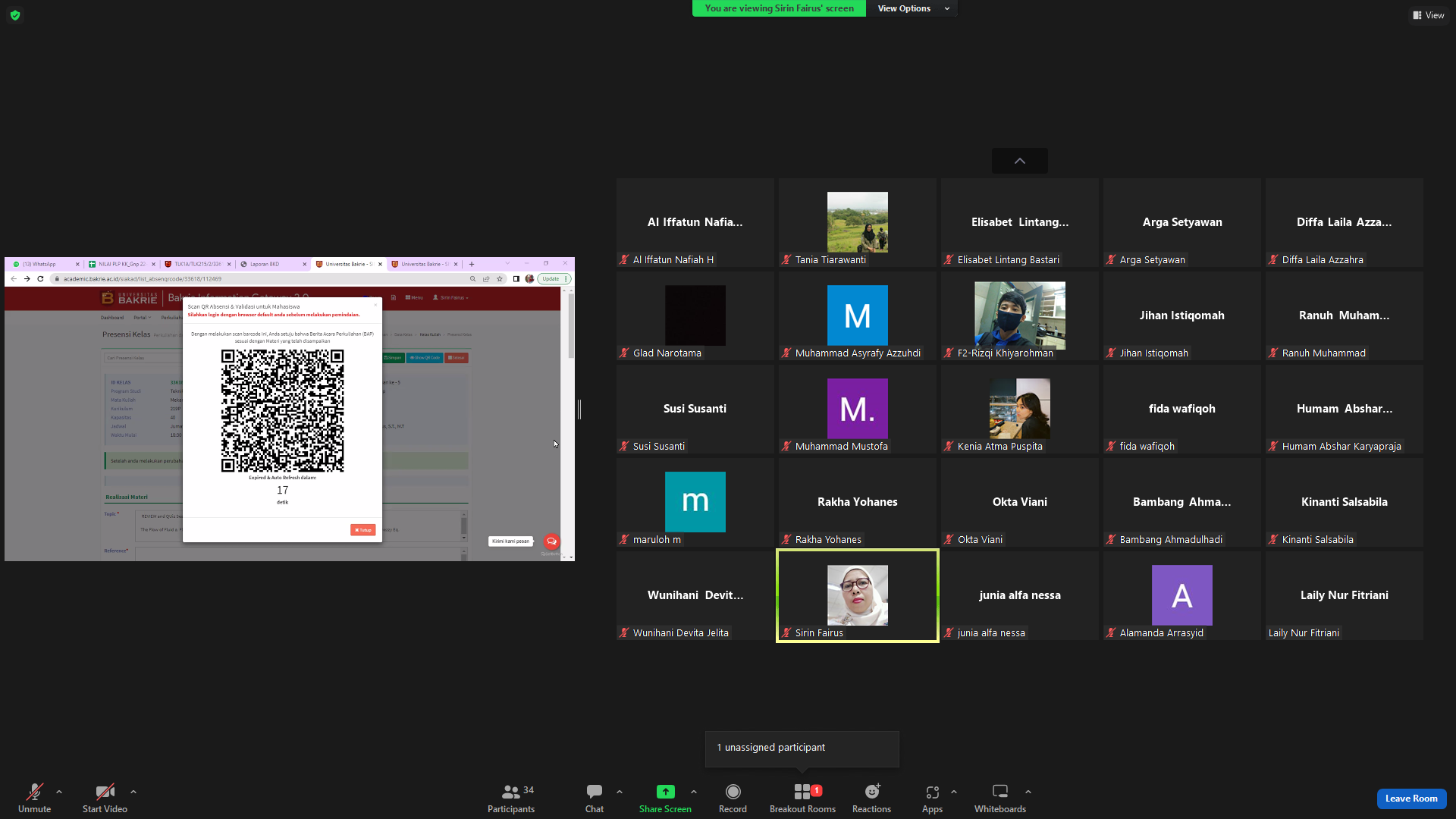Screen dimensions: 1456x819
Task: Switch to the WhatsApp browser tab
Action: pos(44,265)
